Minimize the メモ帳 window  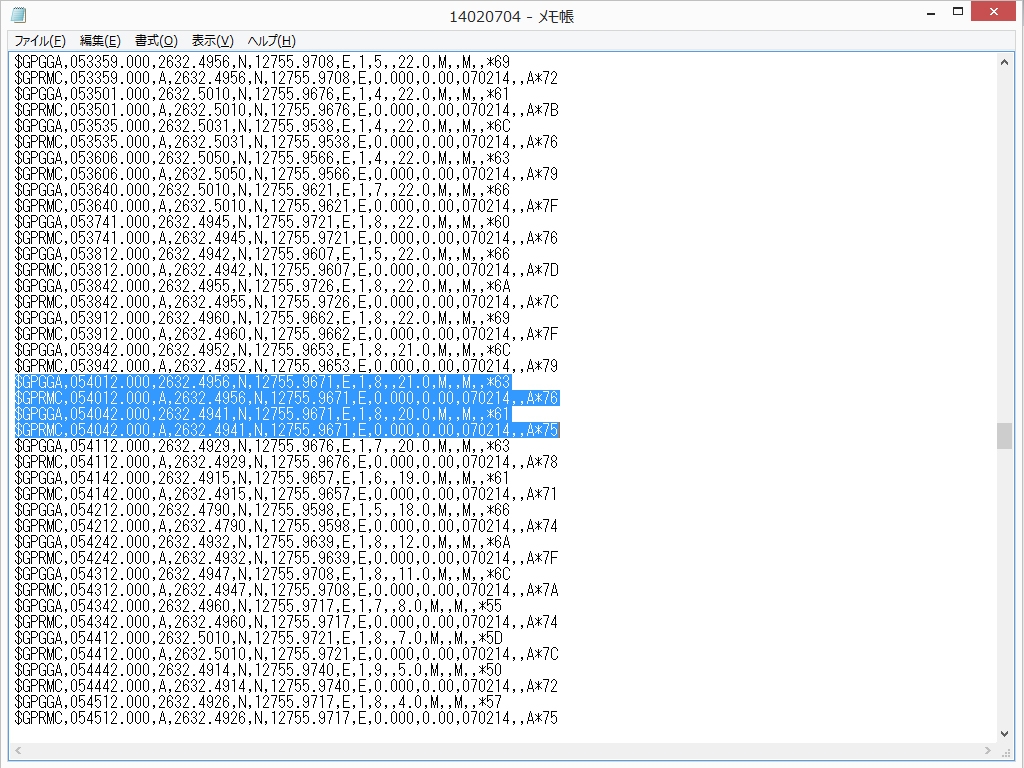[931, 12]
